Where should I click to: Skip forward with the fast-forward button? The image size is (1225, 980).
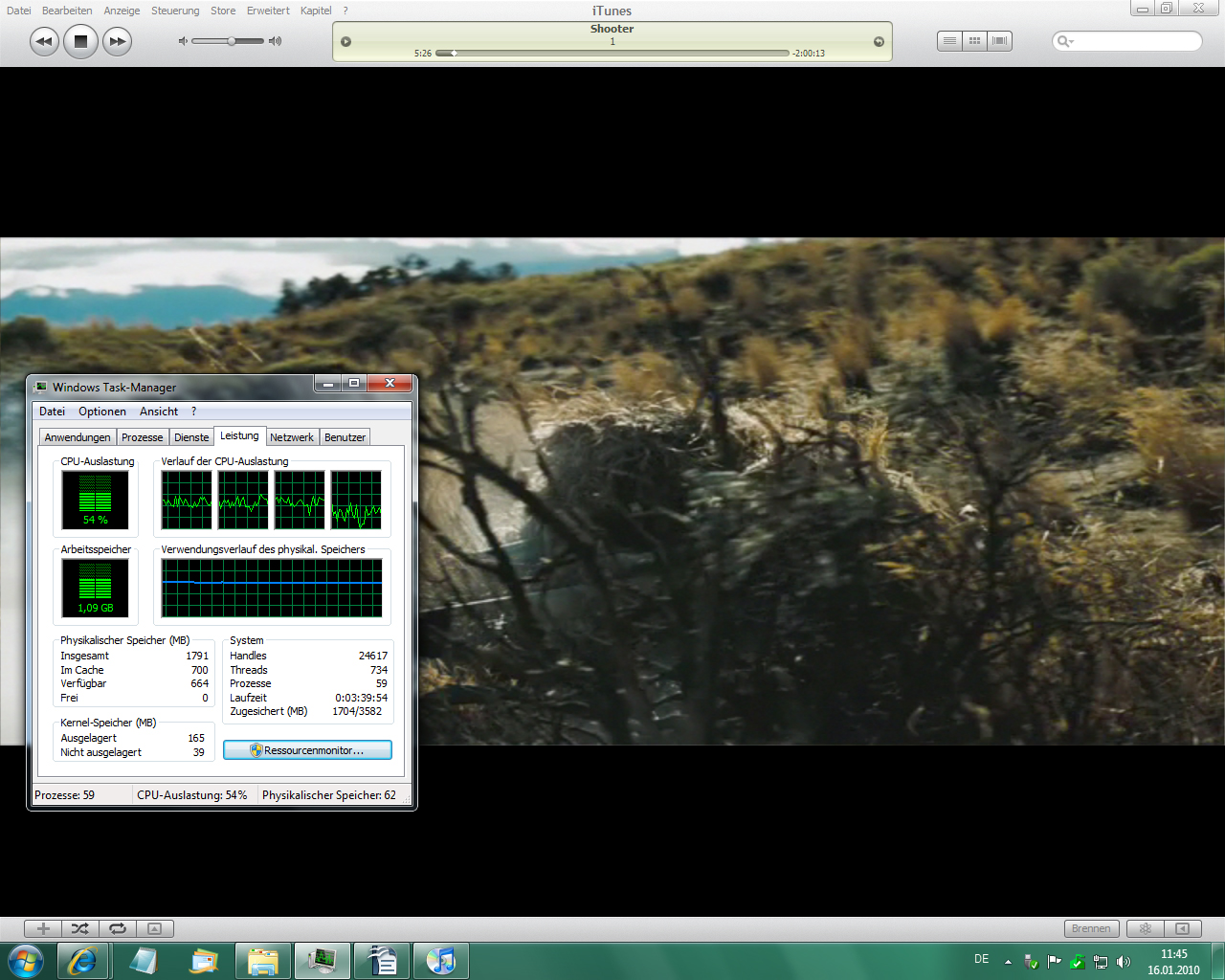pyautogui.click(x=117, y=41)
